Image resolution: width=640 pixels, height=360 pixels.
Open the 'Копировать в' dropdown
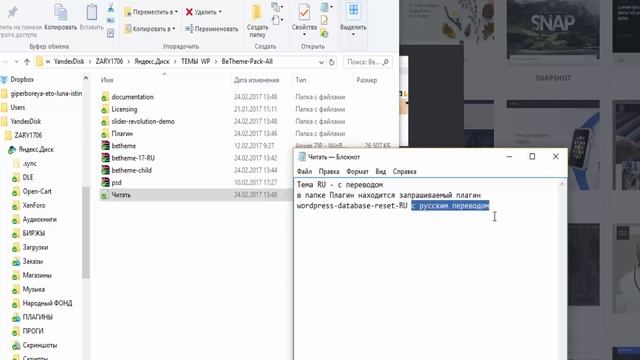[x=150, y=29]
